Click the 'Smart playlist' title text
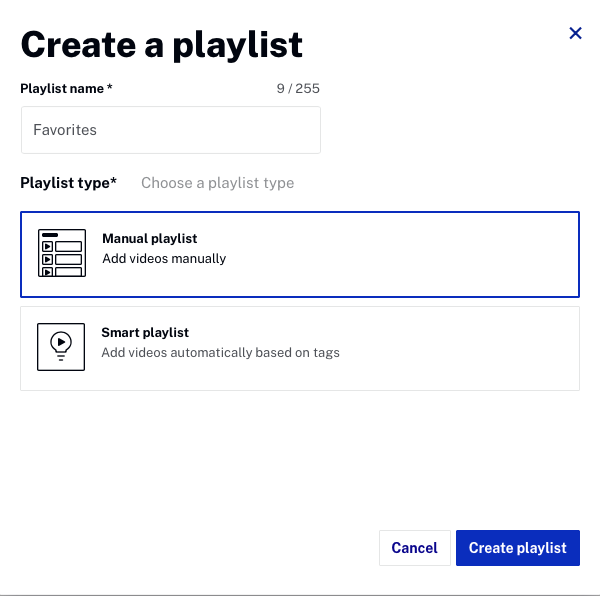This screenshot has width=600, height=596. [x=145, y=333]
